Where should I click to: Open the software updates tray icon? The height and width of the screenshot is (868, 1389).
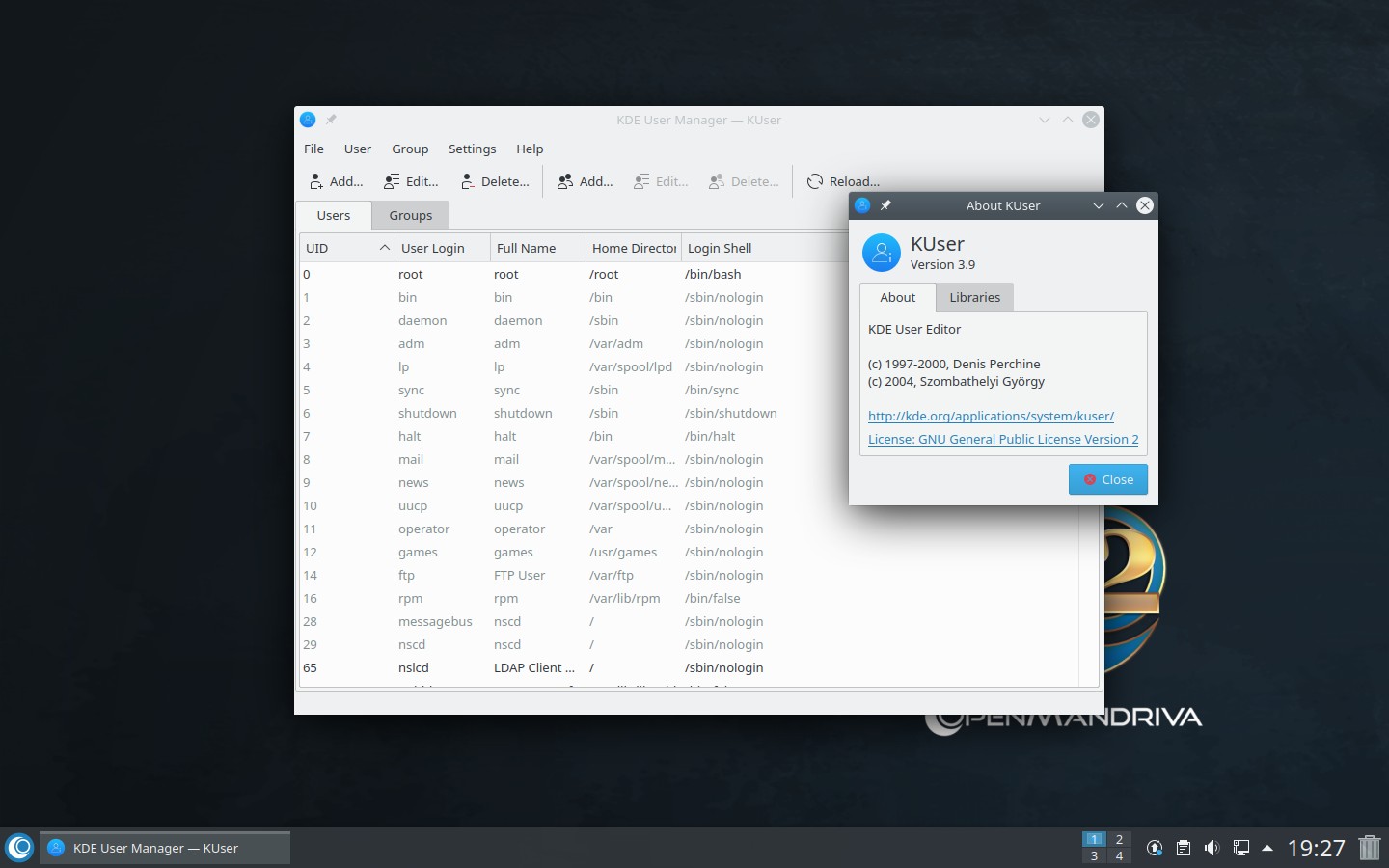pyautogui.click(x=1154, y=848)
